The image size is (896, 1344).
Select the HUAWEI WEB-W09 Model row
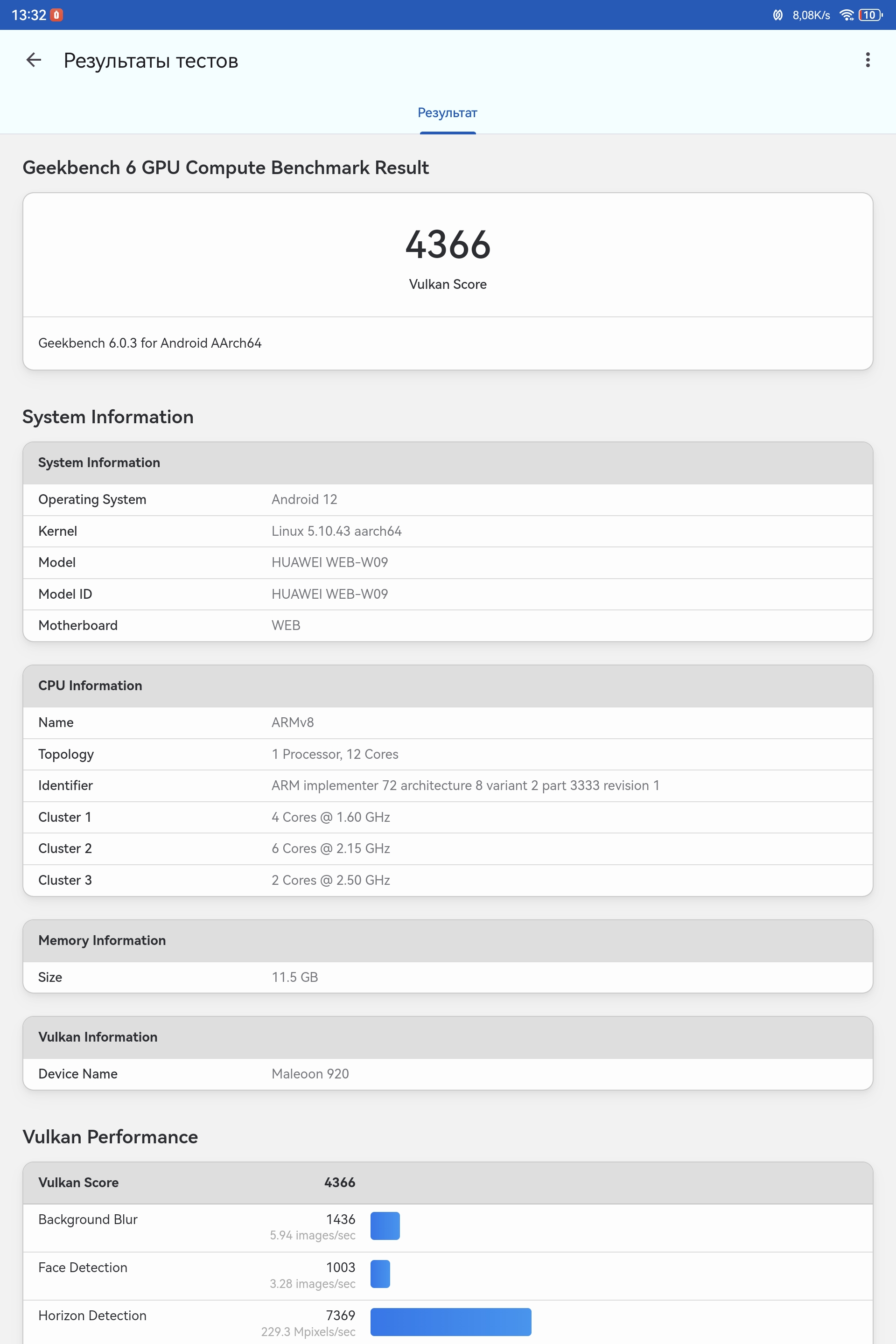pos(448,562)
